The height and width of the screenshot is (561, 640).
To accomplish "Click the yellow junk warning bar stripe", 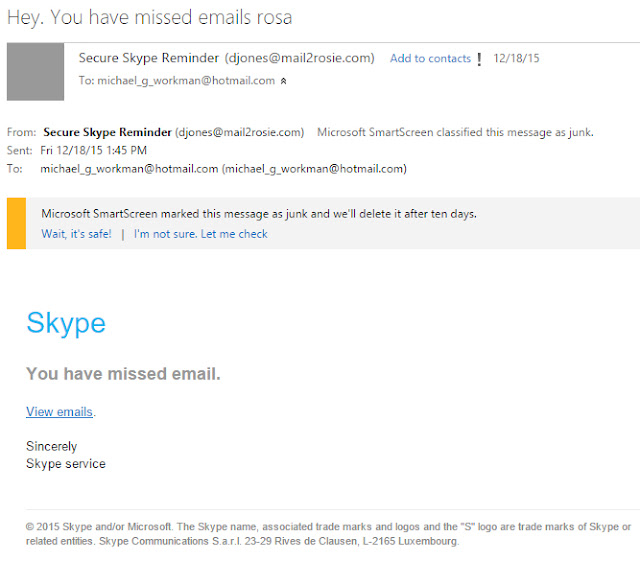I will click(16, 224).
